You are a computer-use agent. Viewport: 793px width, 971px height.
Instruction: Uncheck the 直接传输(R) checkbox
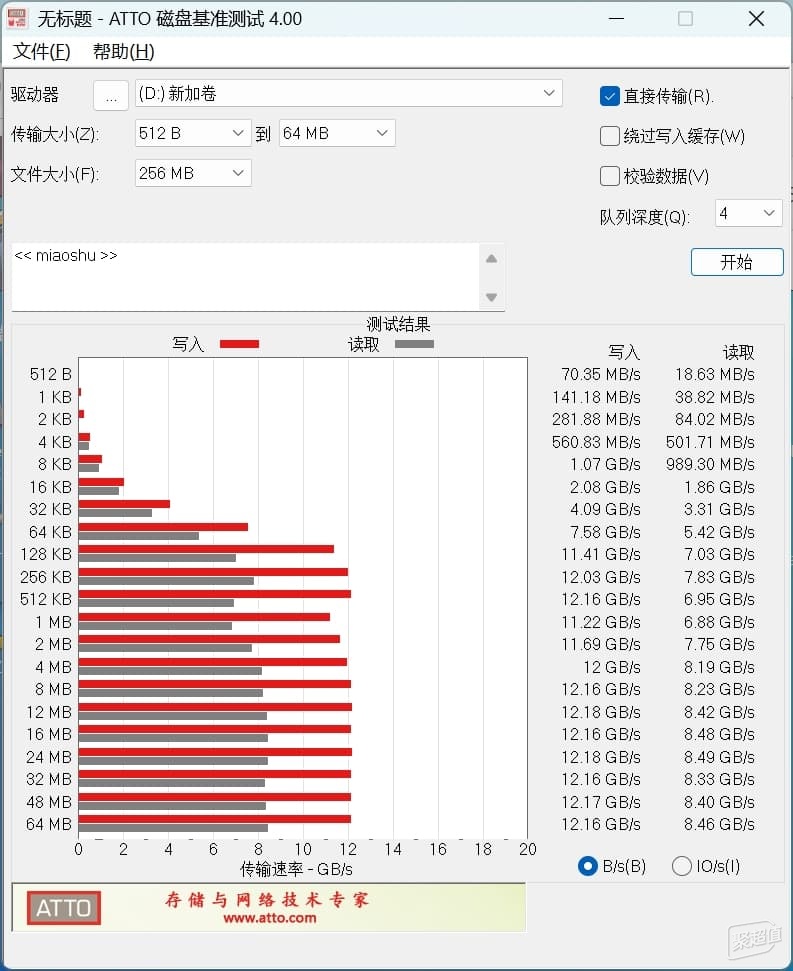(x=610, y=96)
